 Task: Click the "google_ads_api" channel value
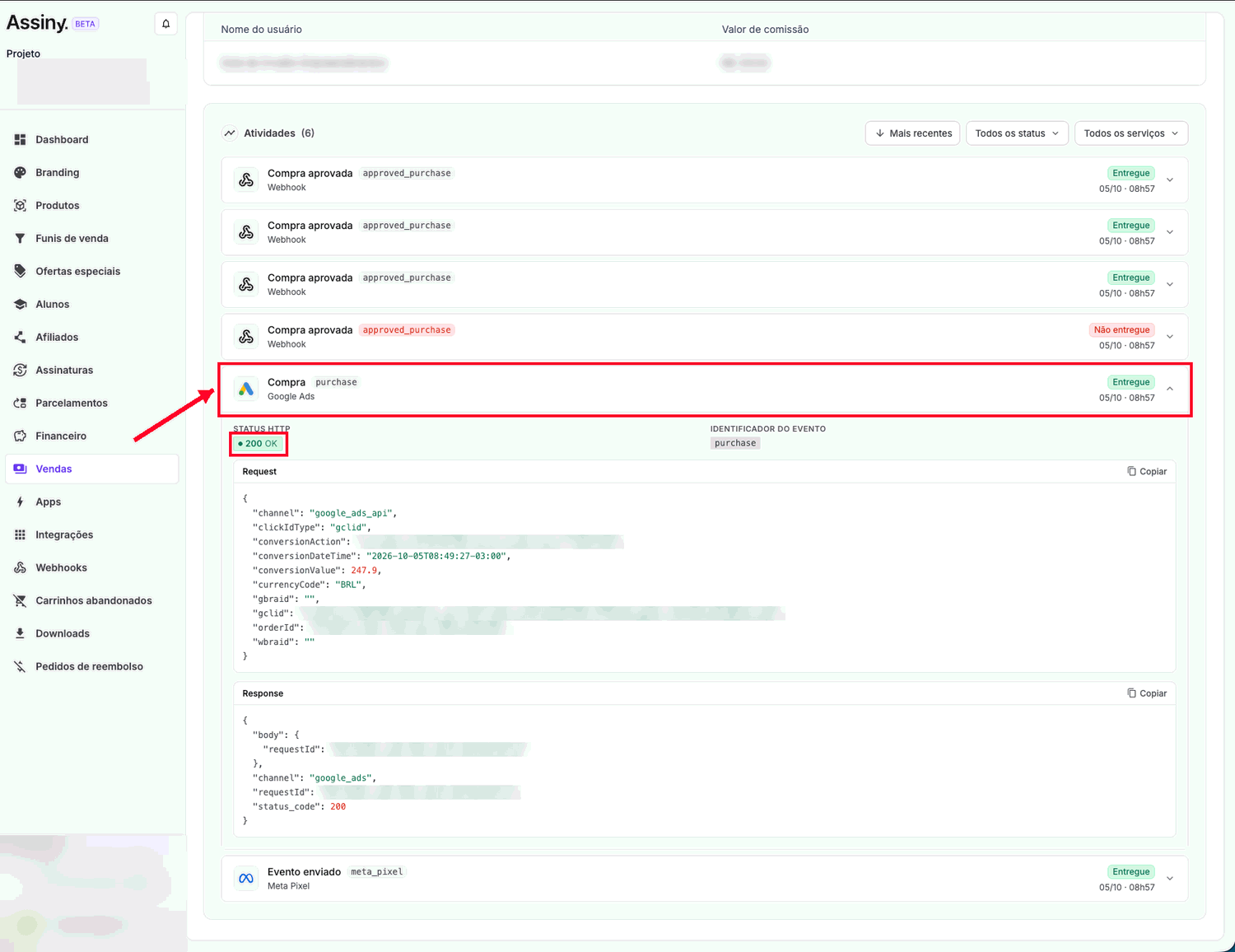tap(351, 513)
